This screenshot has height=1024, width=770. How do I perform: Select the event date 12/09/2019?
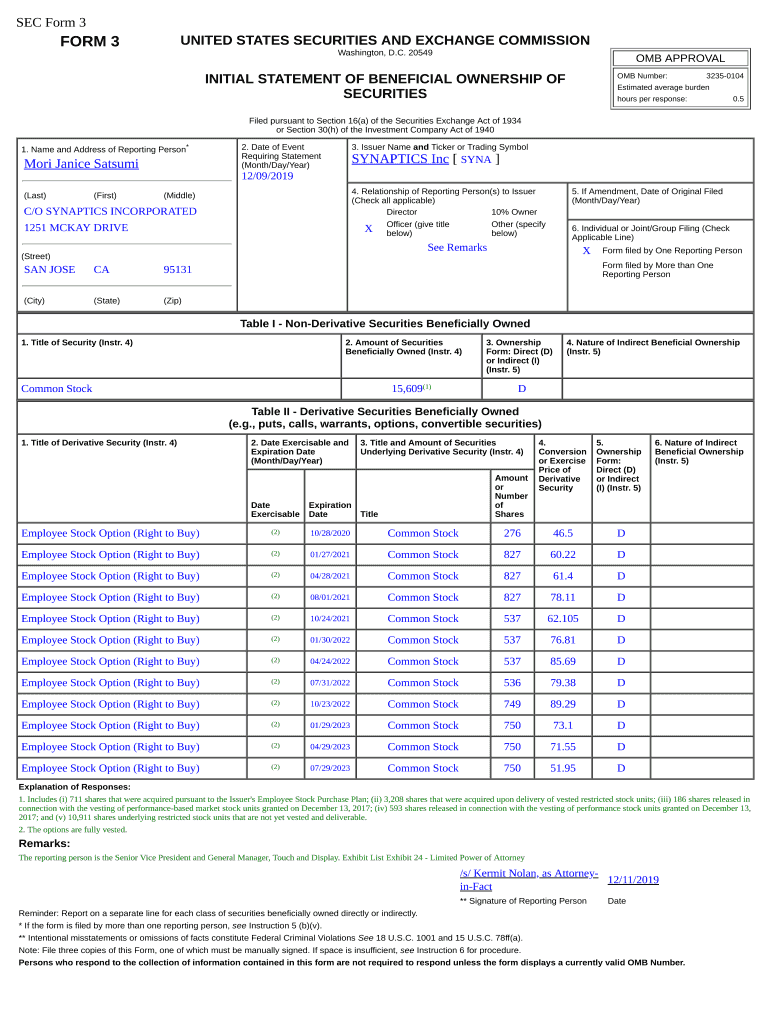(x=267, y=176)
